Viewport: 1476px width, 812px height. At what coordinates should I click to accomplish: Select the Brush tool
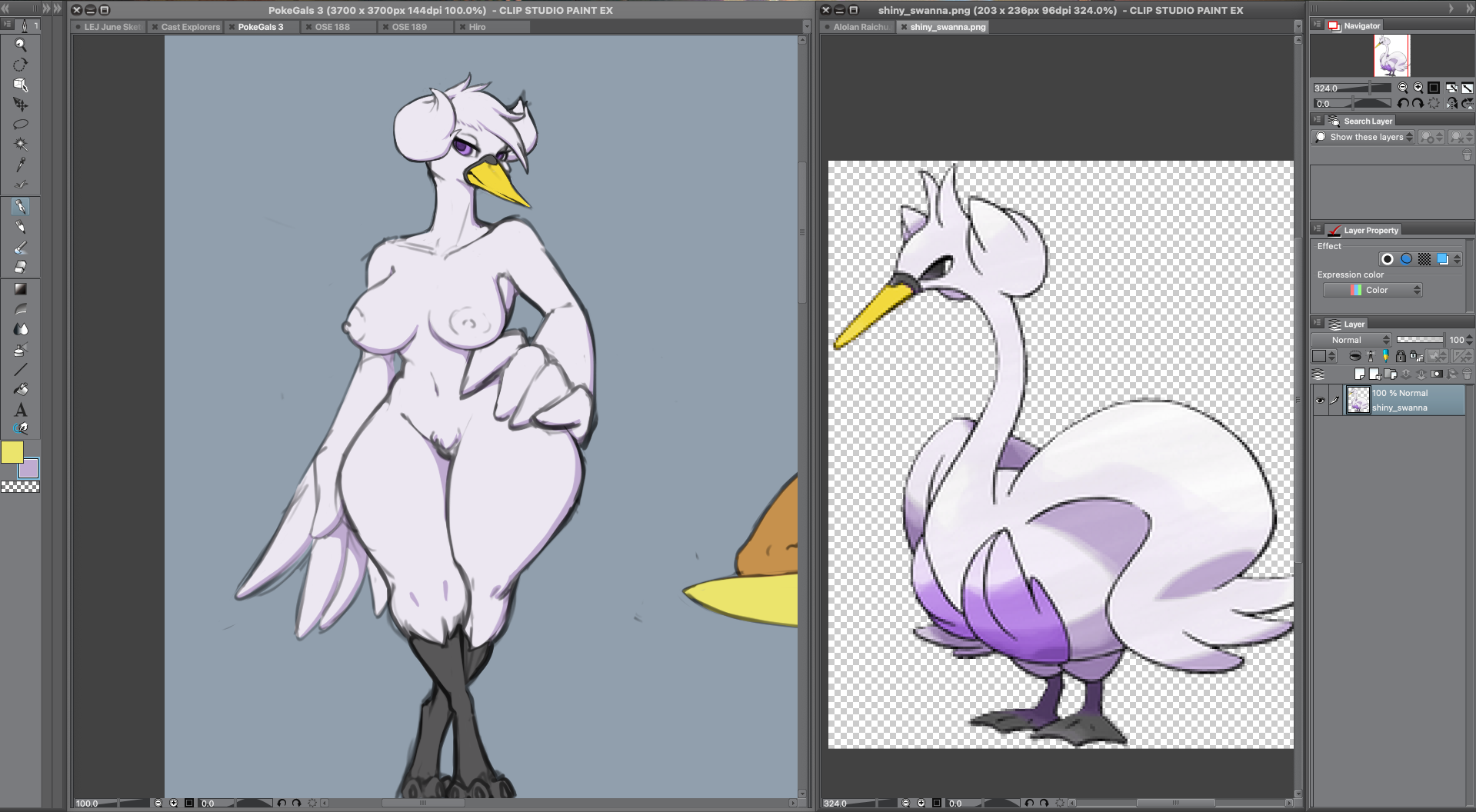21,247
